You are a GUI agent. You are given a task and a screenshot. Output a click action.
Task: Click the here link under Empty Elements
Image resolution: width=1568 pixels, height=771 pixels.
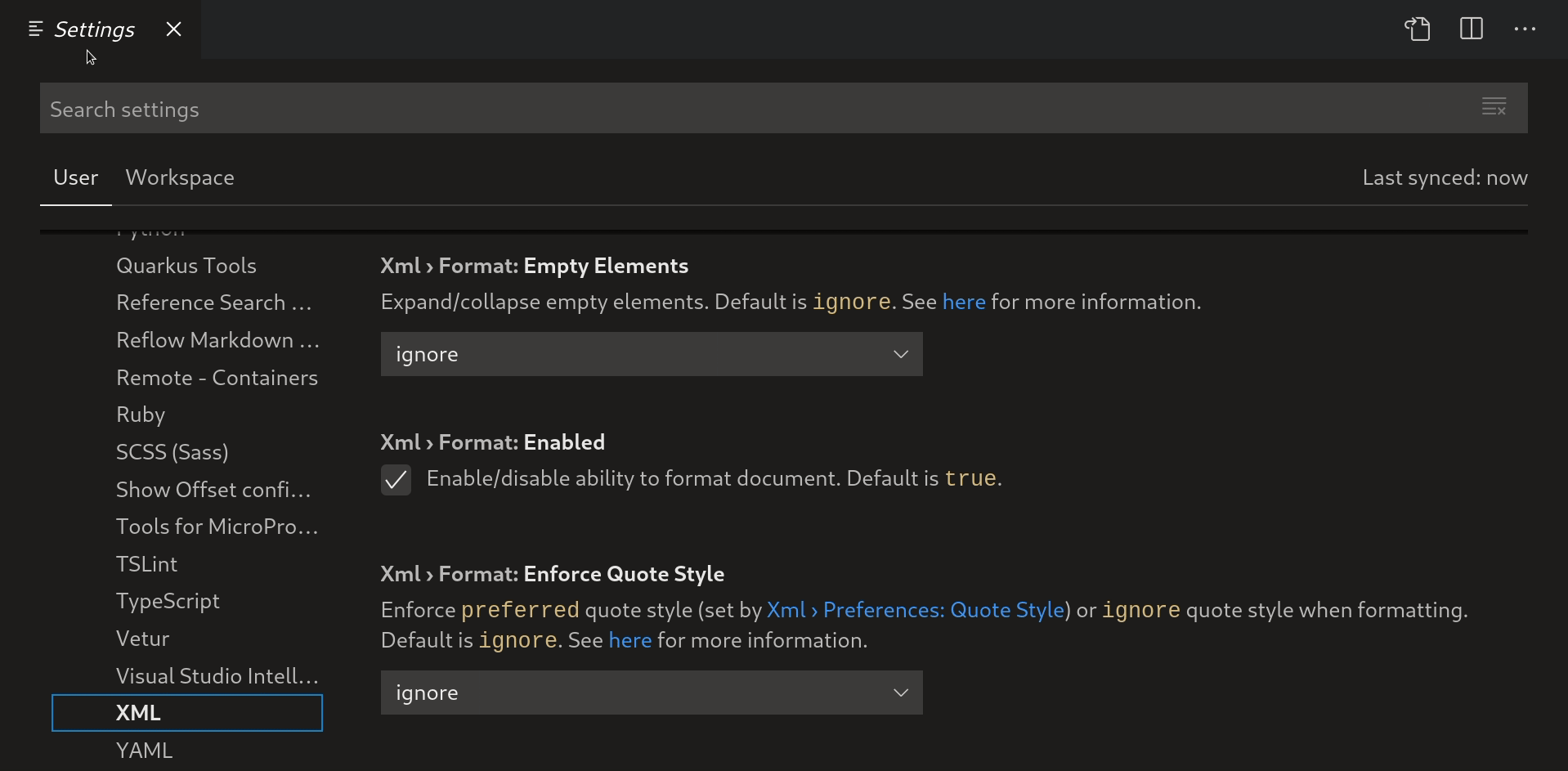tap(964, 302)
